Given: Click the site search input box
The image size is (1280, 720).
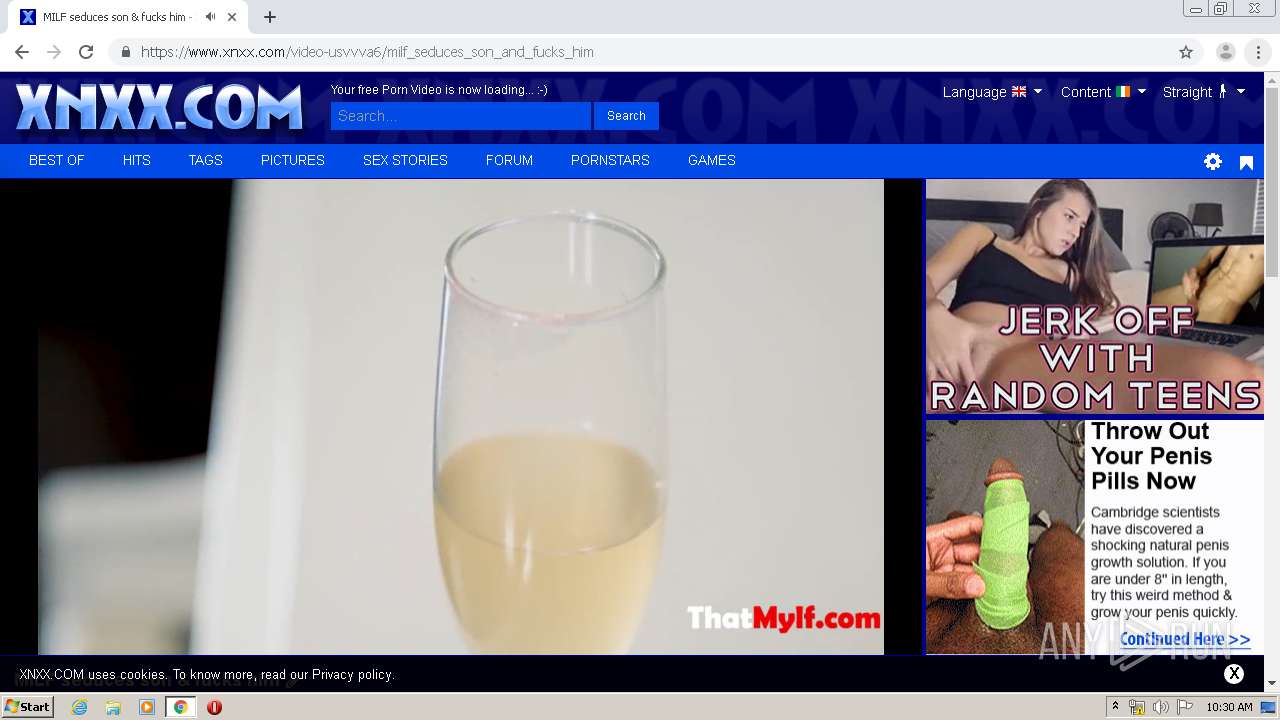Looking at the screenshot, I should click(461, 116).
